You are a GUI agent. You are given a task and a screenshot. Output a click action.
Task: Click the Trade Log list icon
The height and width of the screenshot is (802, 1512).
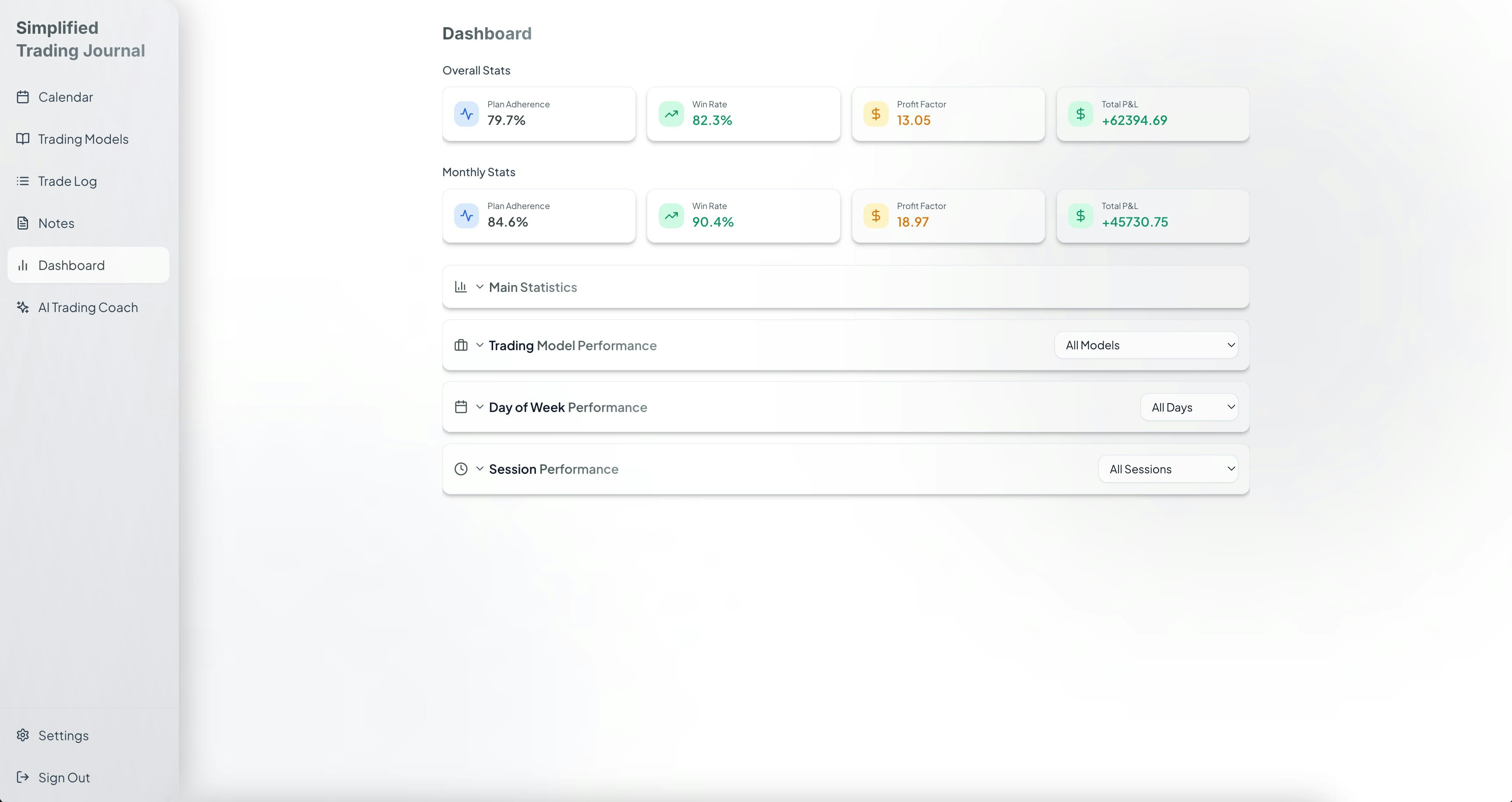(x=23, y=181)
